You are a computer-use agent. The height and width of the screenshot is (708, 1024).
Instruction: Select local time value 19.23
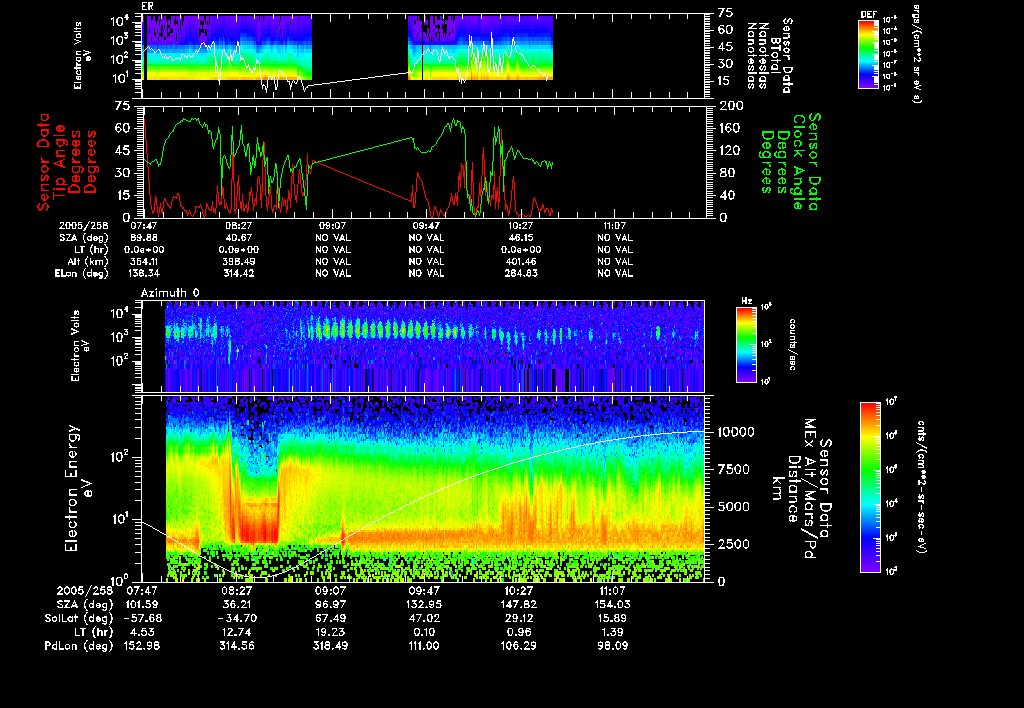330,632
